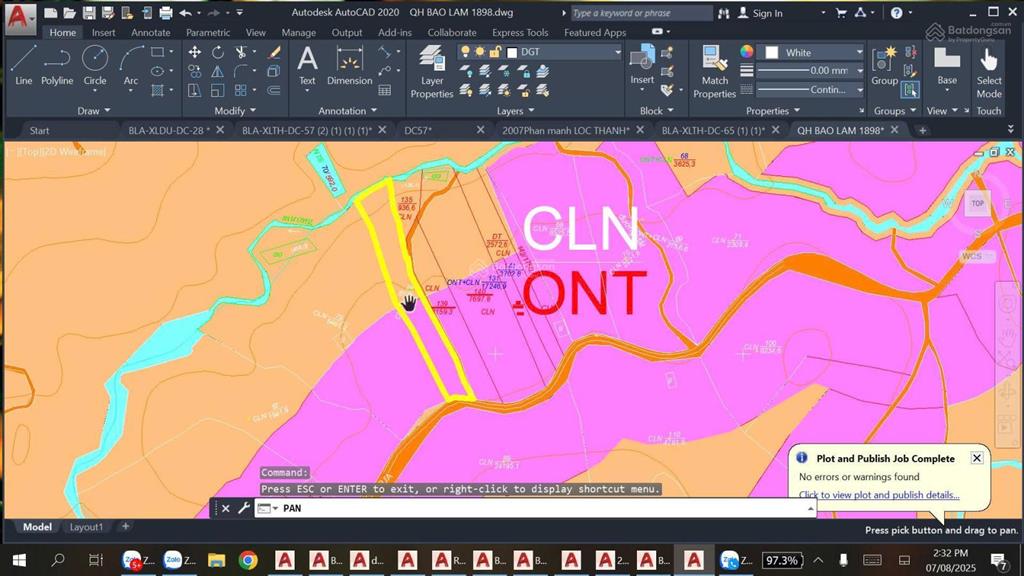Select the Circle tool

click(x=95, y=65)
